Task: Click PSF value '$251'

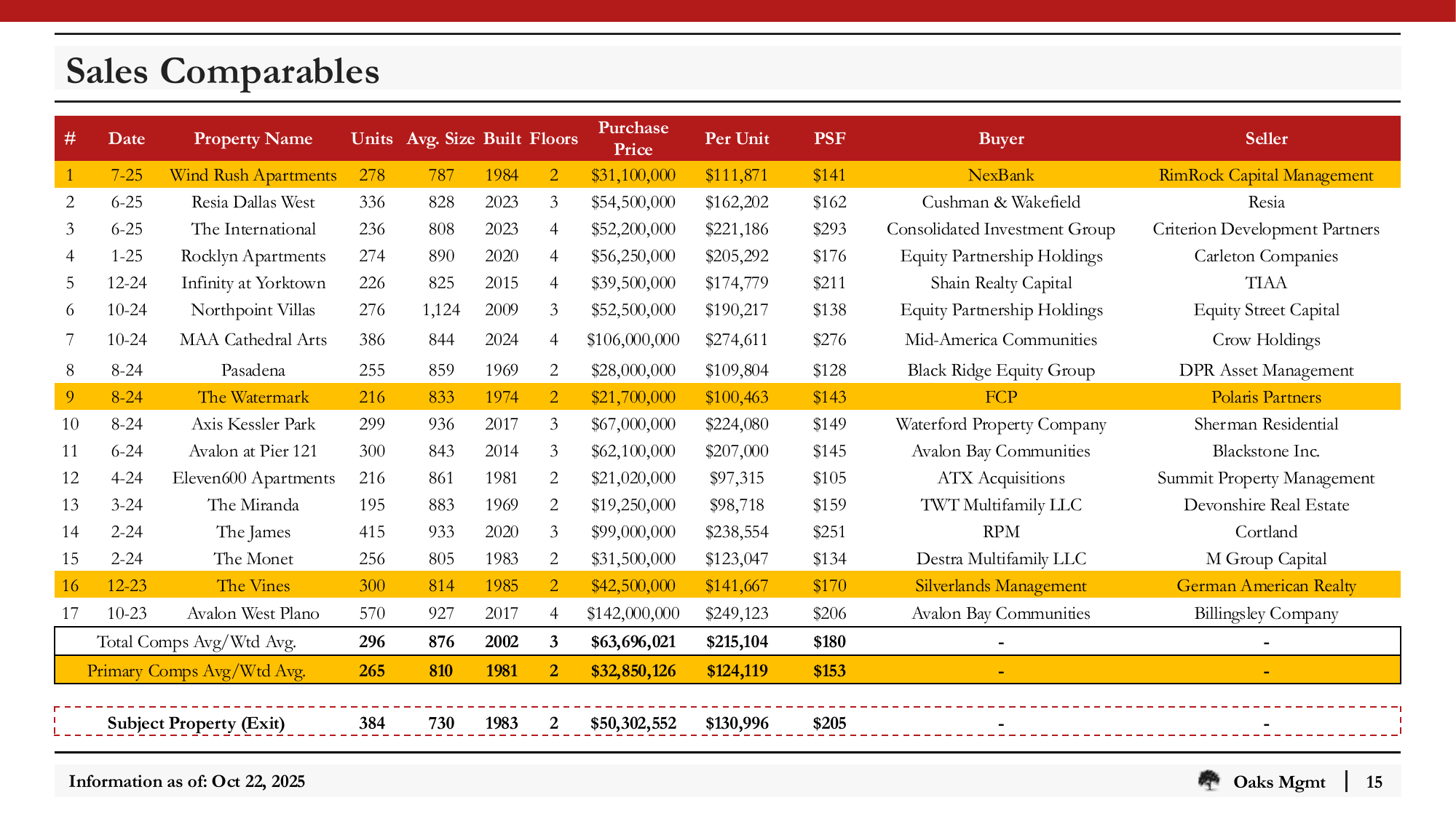Action: pyautogui.click(x=830, y=531)
